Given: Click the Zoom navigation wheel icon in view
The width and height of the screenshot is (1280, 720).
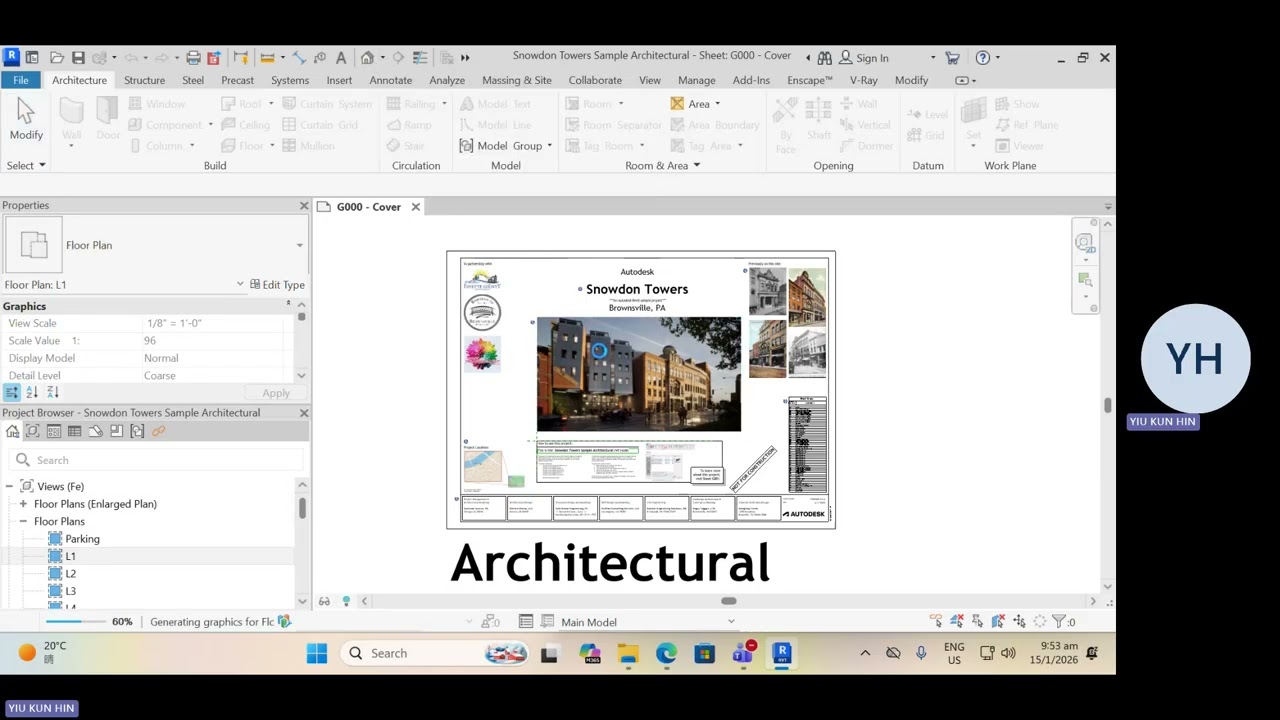Looking at the screenshot, I should coord(1084,243).
